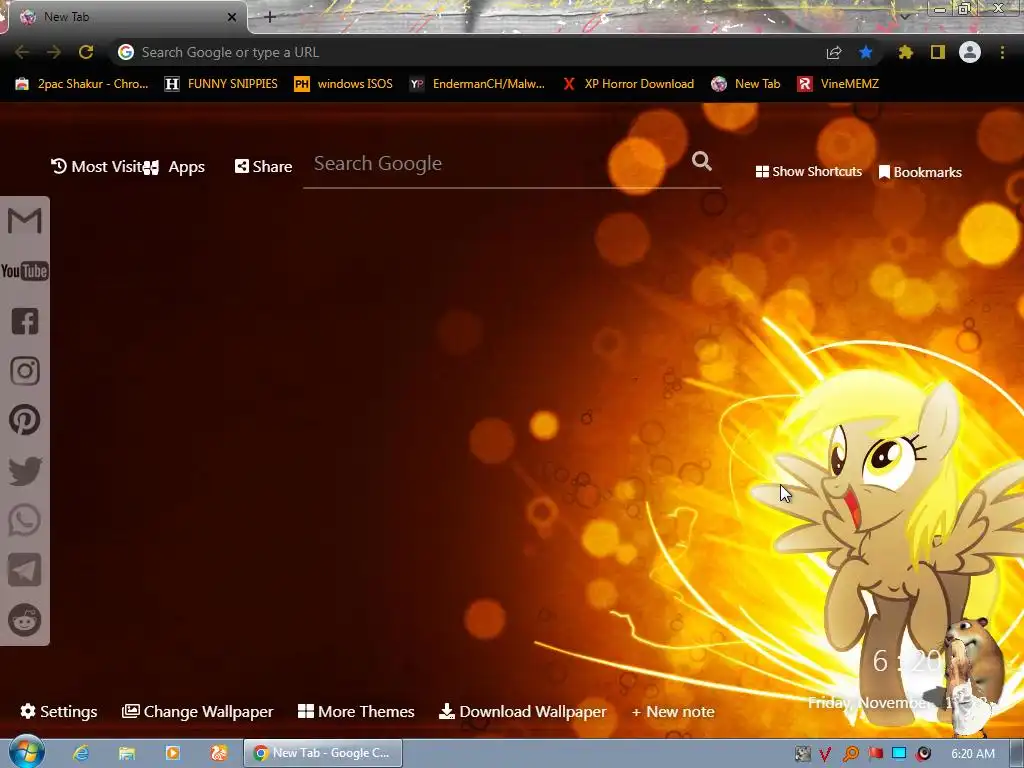Viewport: 1024px width, 768px height.
Task: Click the taskbar clock 6:20 AM
Action: tap(972, 754)
